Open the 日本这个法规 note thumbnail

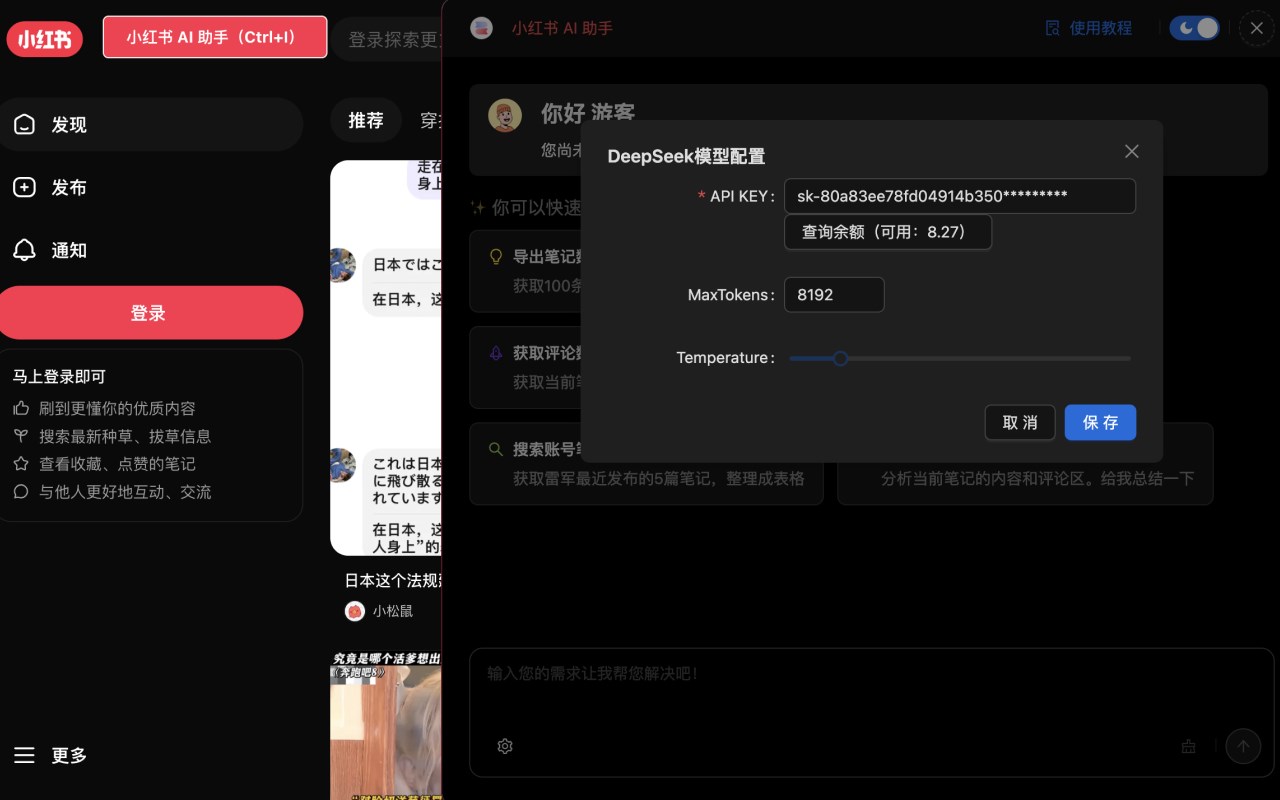click(x=386, y=357)
